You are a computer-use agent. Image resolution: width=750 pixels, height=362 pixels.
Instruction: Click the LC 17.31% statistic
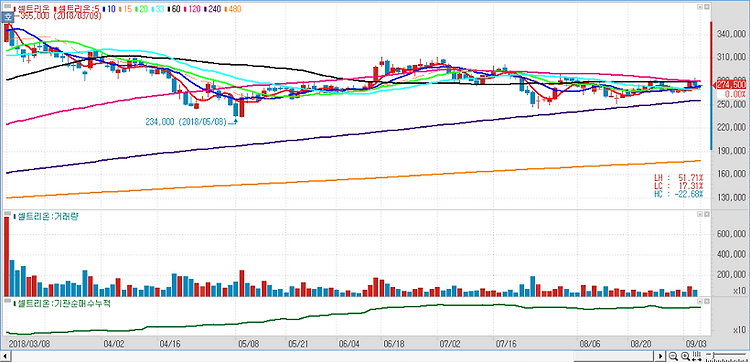tap(679, 186)
